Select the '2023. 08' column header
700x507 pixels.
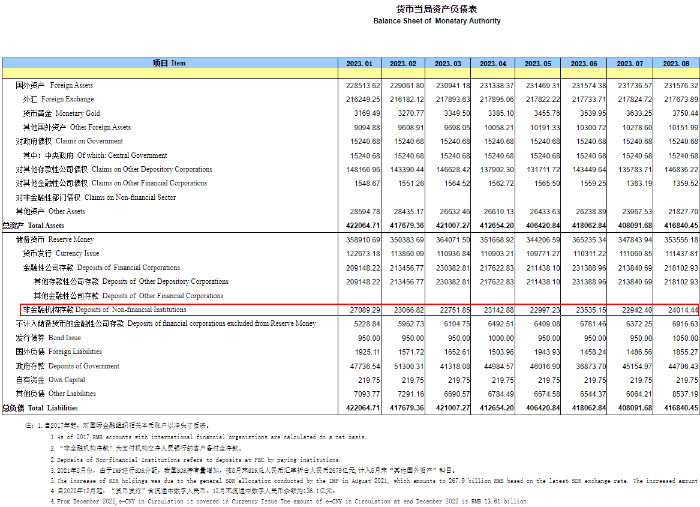click(676, 63)
